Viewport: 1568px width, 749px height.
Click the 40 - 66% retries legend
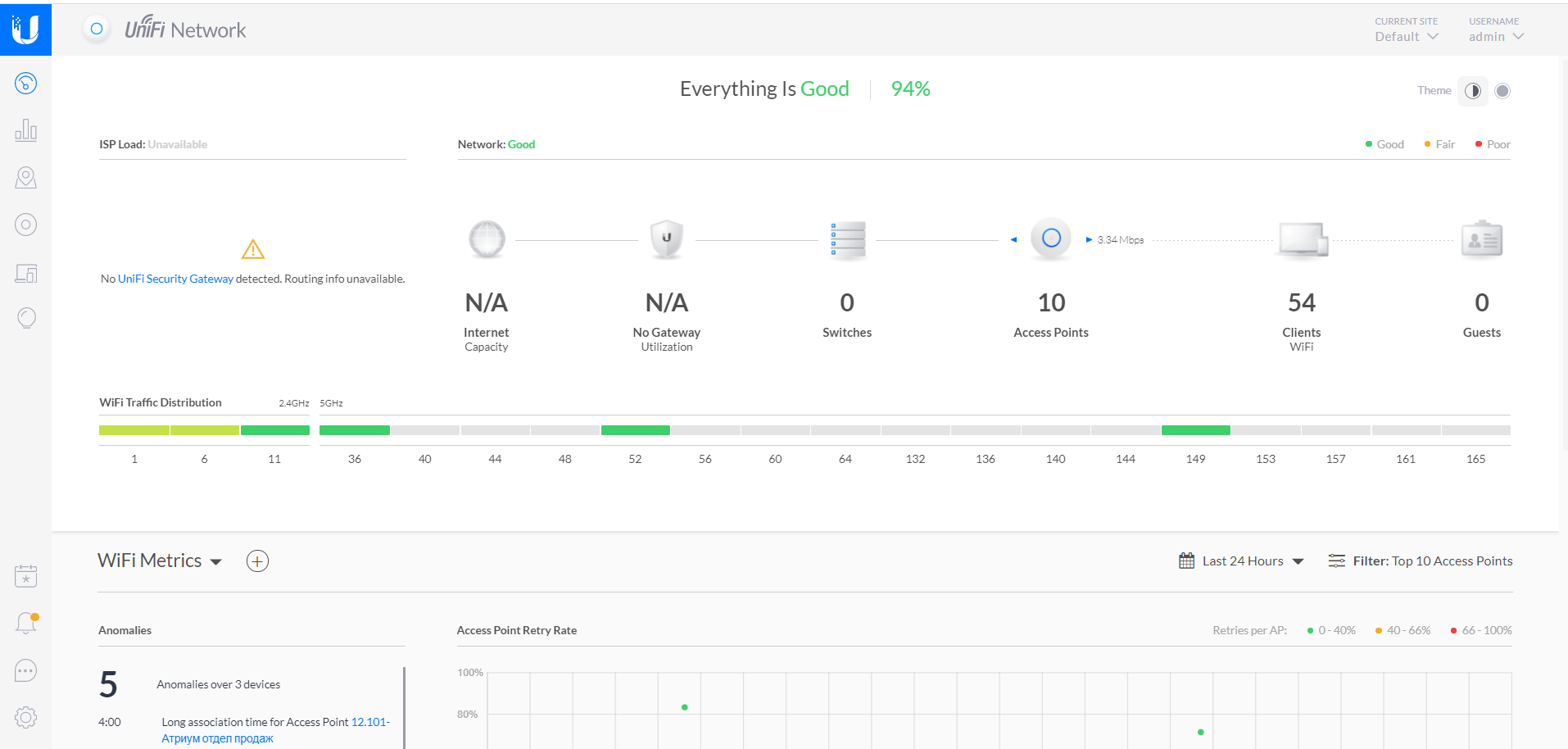click(x=1403, y=631)
